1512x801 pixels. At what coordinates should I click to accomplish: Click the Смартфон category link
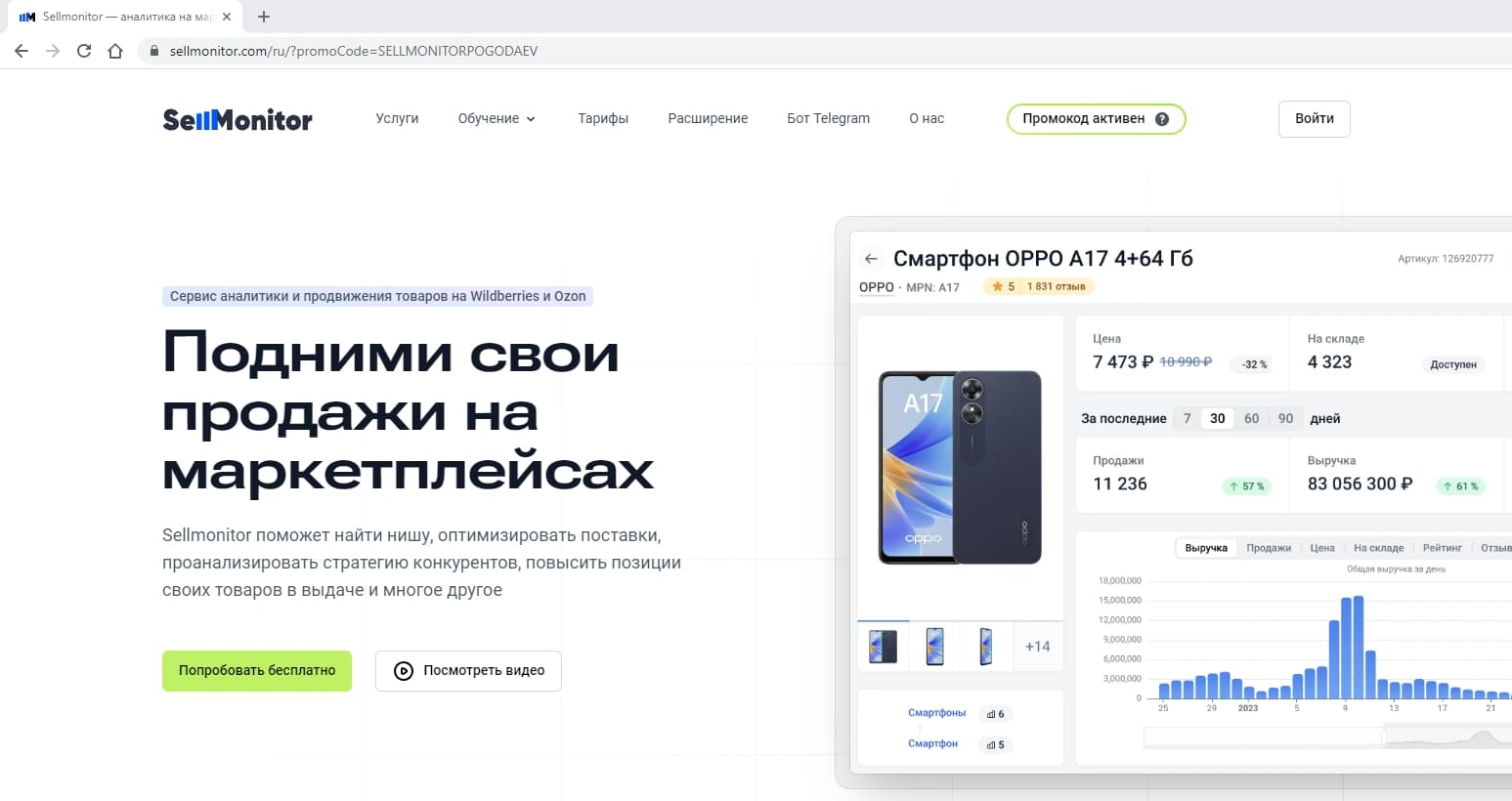pos(933,744)
